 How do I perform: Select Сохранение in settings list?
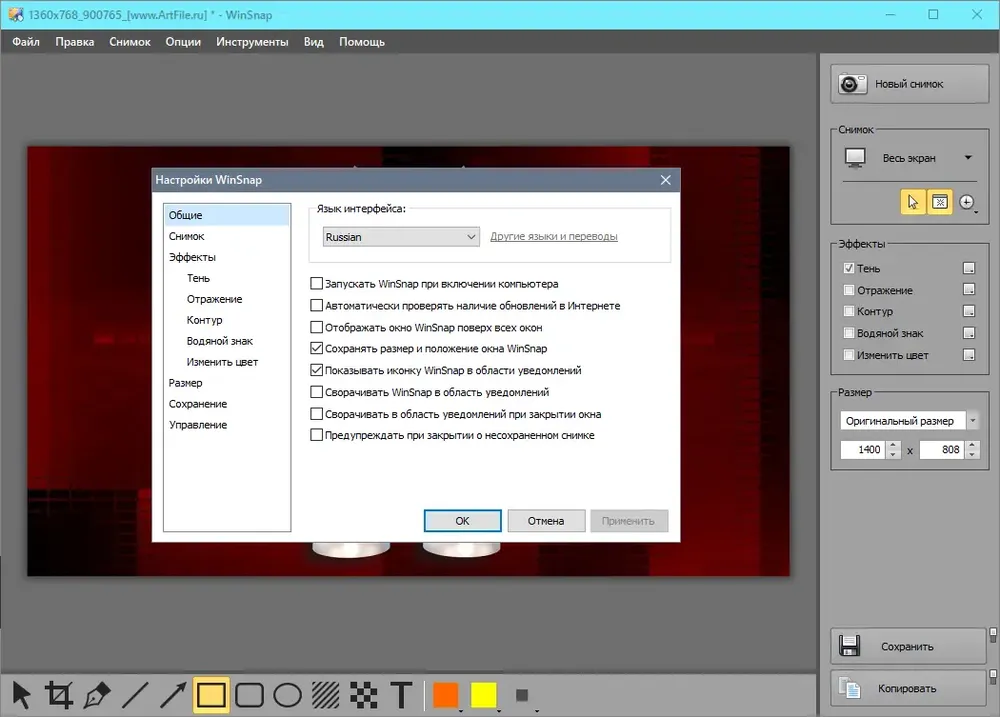point(198,404)
